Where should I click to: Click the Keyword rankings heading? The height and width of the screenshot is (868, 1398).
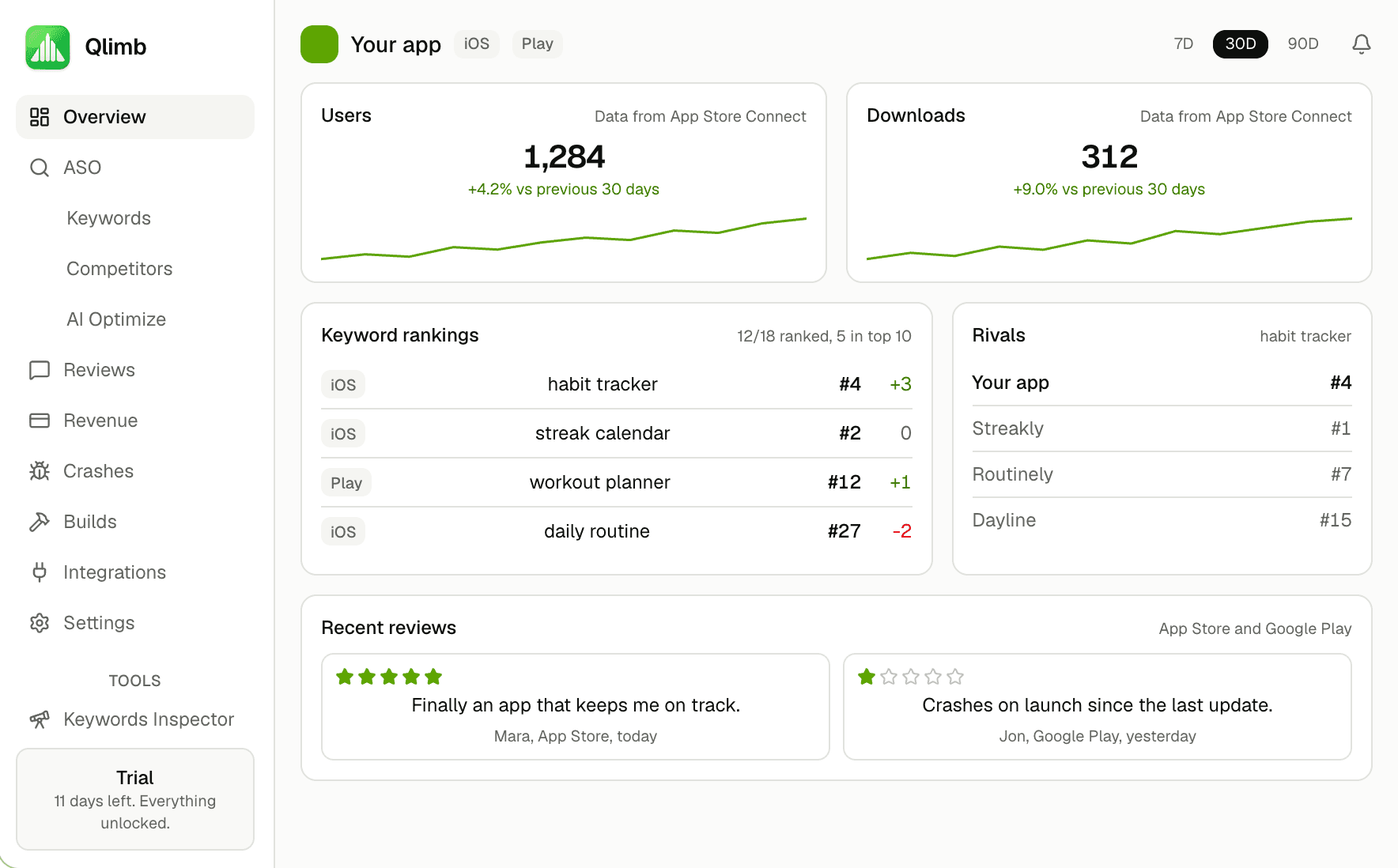click(x=400, y=335)
